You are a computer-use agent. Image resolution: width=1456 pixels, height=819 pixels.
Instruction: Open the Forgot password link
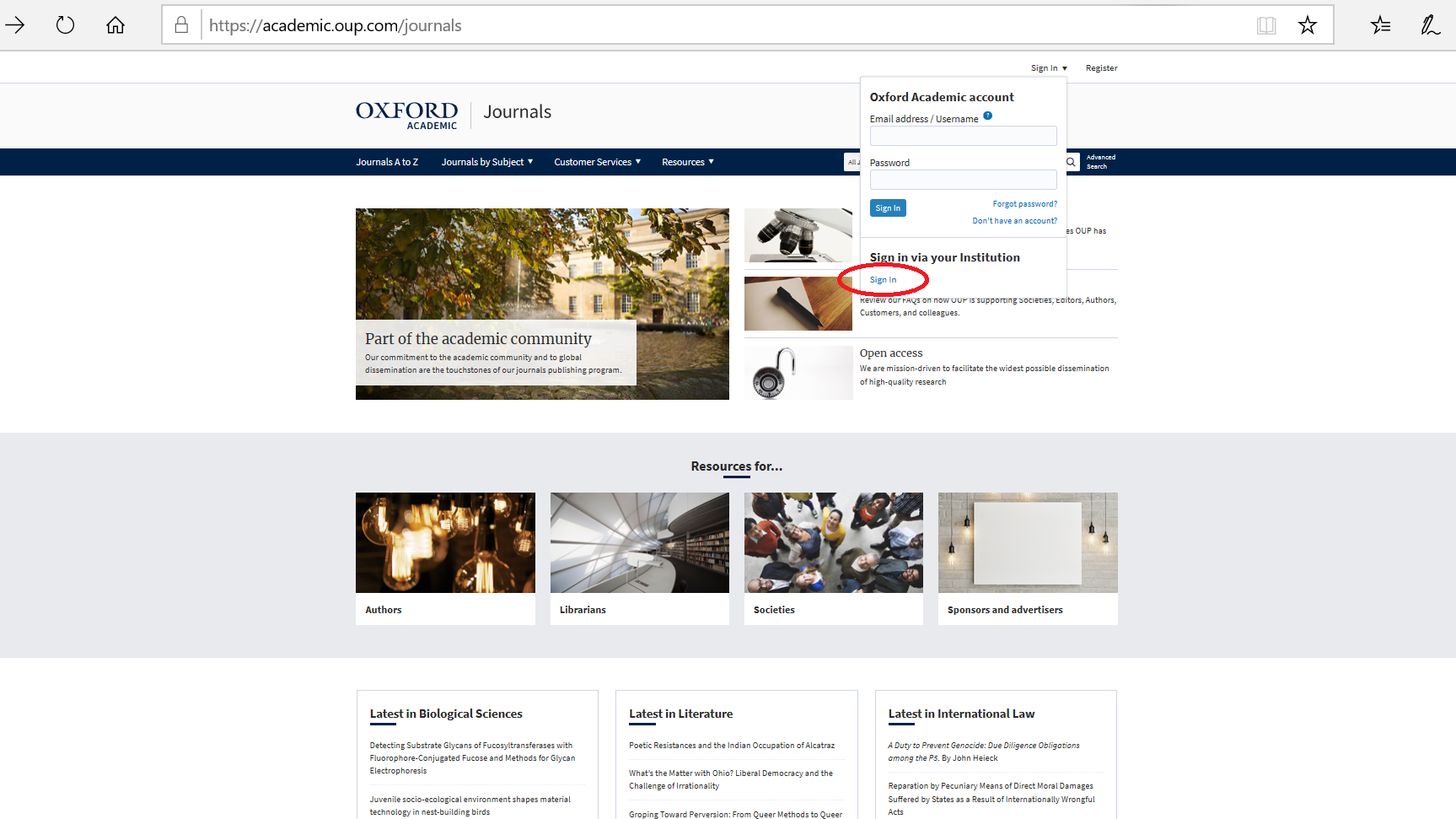[x=1024, y=204]
